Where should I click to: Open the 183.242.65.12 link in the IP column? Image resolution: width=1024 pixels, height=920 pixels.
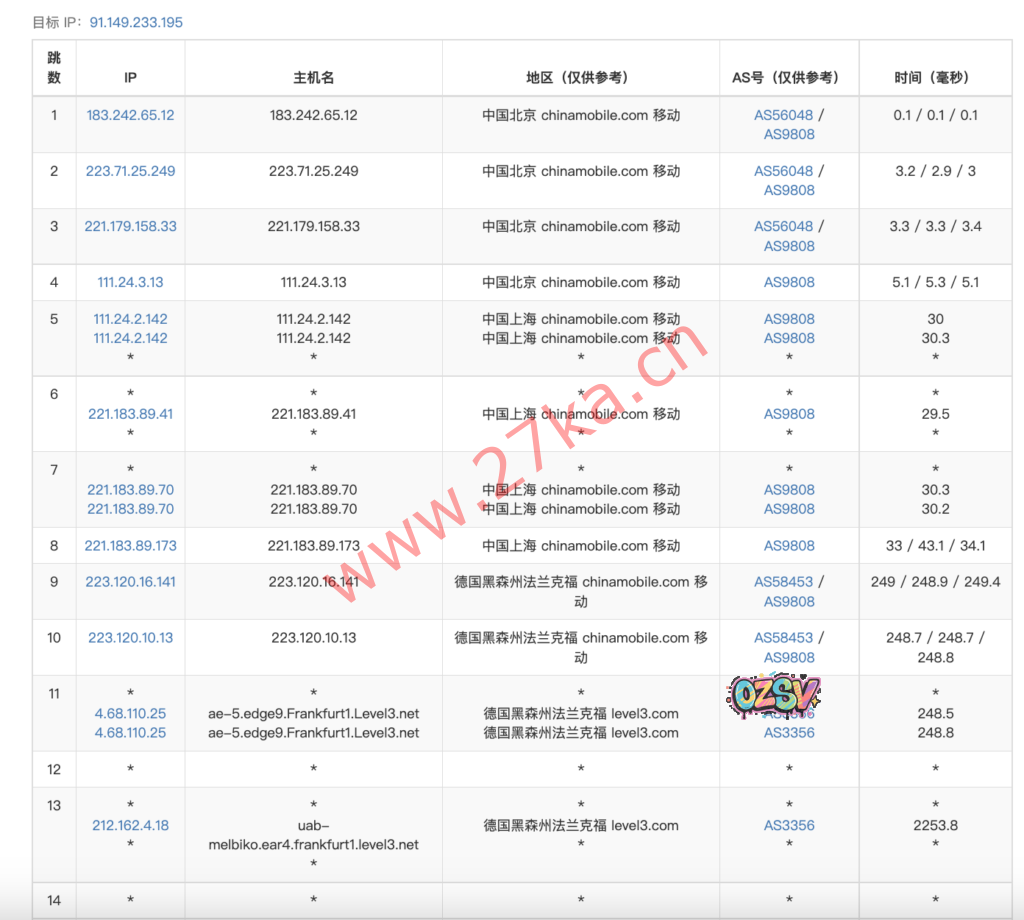(130, 115)
